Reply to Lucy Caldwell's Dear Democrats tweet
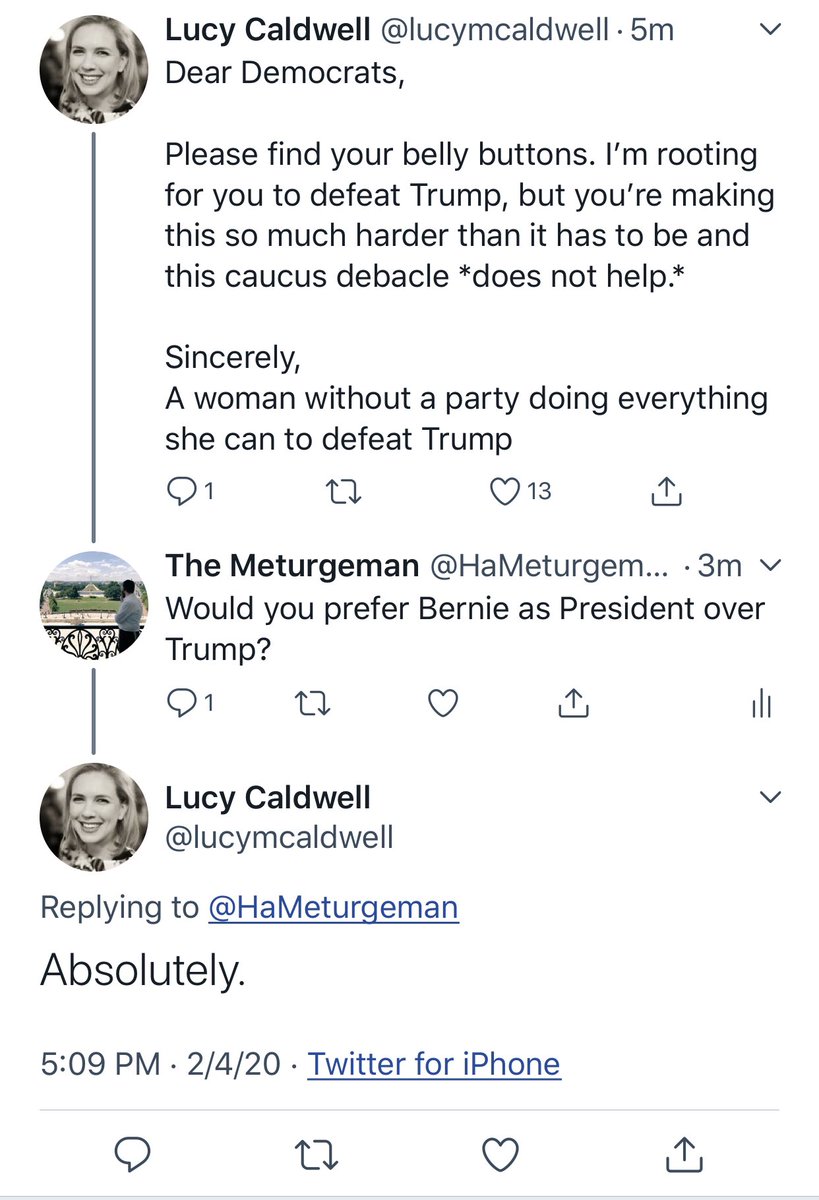The width and height of the screenshot is (819, 1200). [x=180, y=491]
